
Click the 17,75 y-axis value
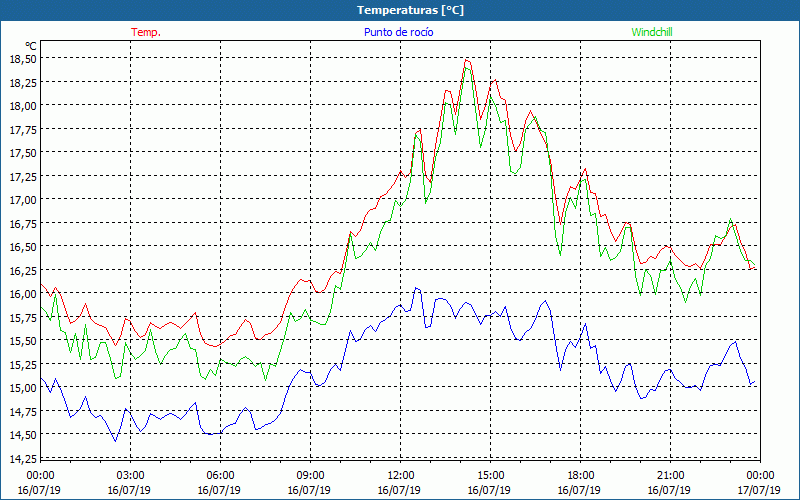click(23, 129)
